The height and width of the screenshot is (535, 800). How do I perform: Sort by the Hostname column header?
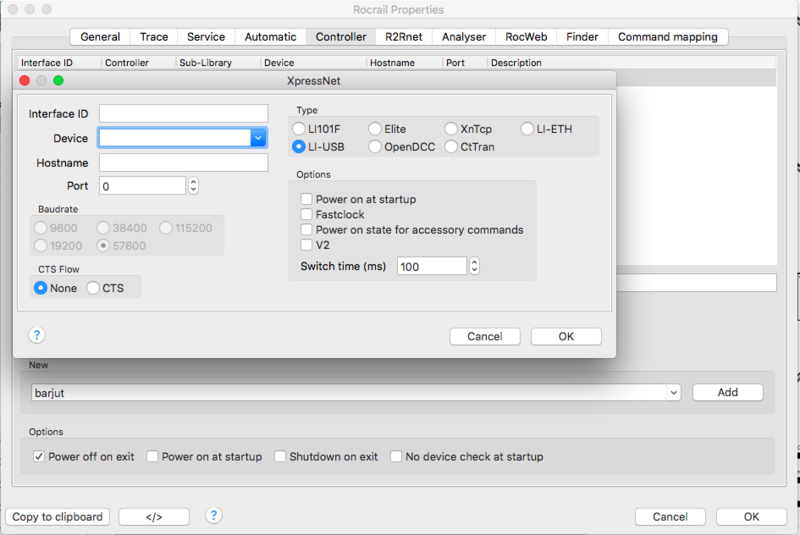point(405,62)
